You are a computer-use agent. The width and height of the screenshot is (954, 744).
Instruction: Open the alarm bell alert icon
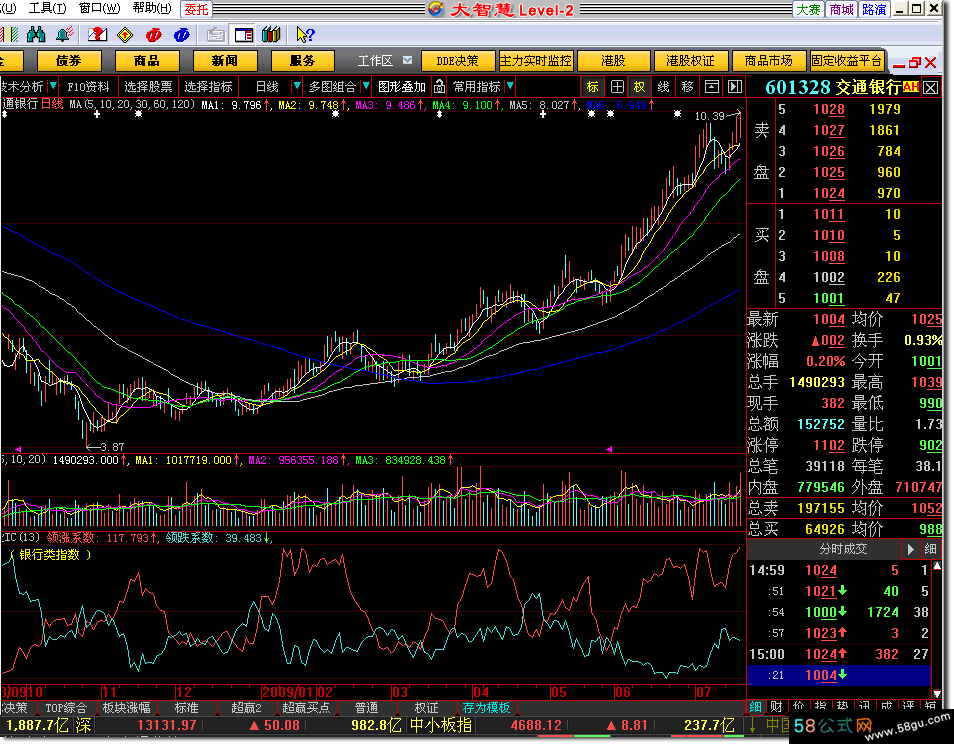point(64,35)
